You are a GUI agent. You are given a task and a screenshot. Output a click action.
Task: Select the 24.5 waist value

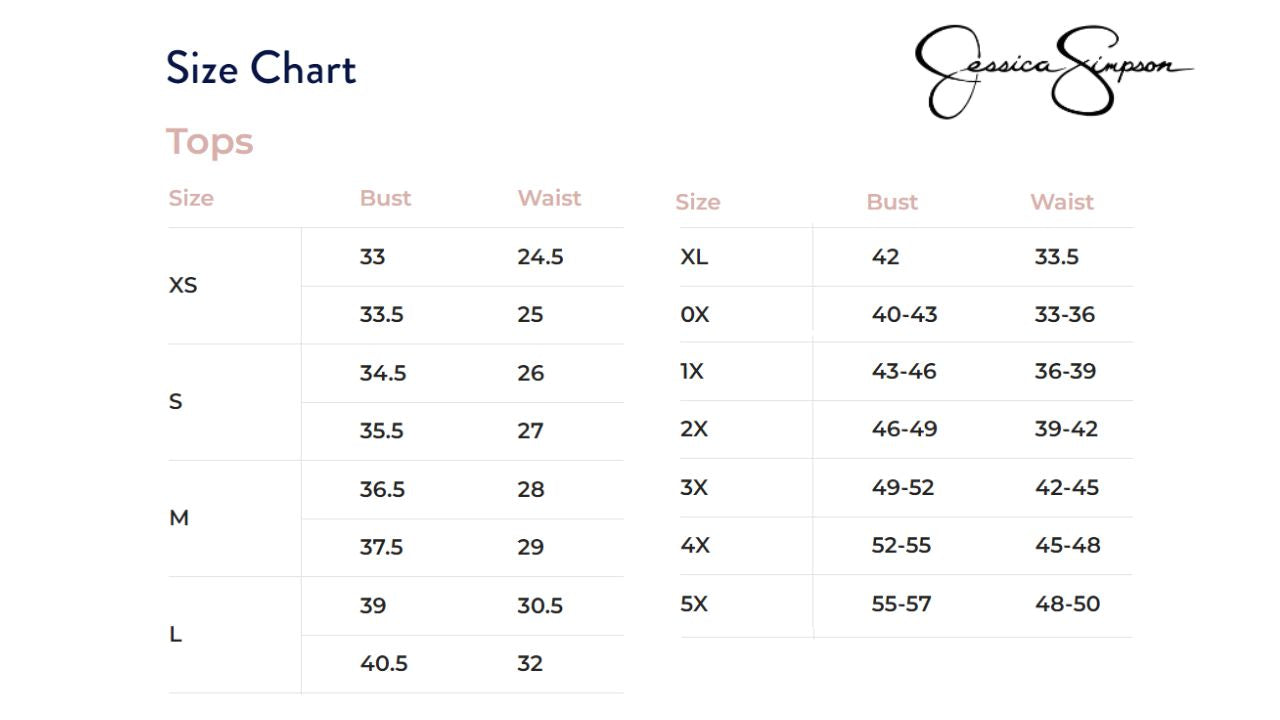540,257
